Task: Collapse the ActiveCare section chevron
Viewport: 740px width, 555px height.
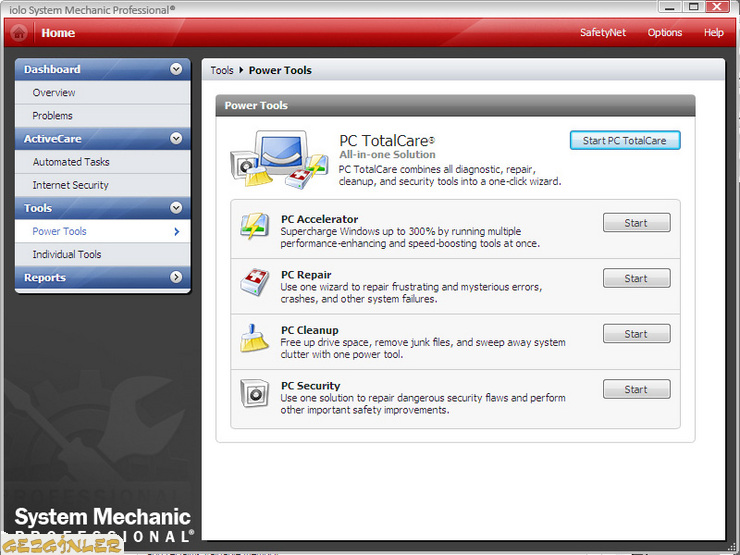Action: (x=177, y=139)
